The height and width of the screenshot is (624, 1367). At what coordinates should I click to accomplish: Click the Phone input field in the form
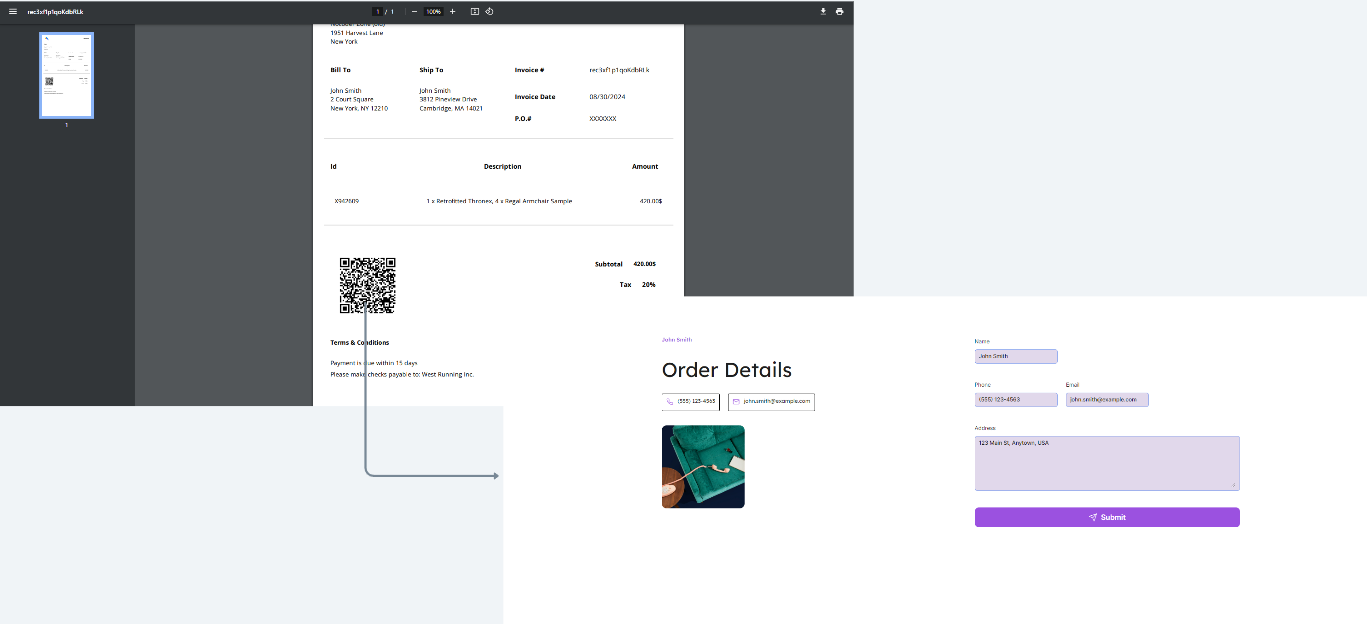tap(1016, 400)
